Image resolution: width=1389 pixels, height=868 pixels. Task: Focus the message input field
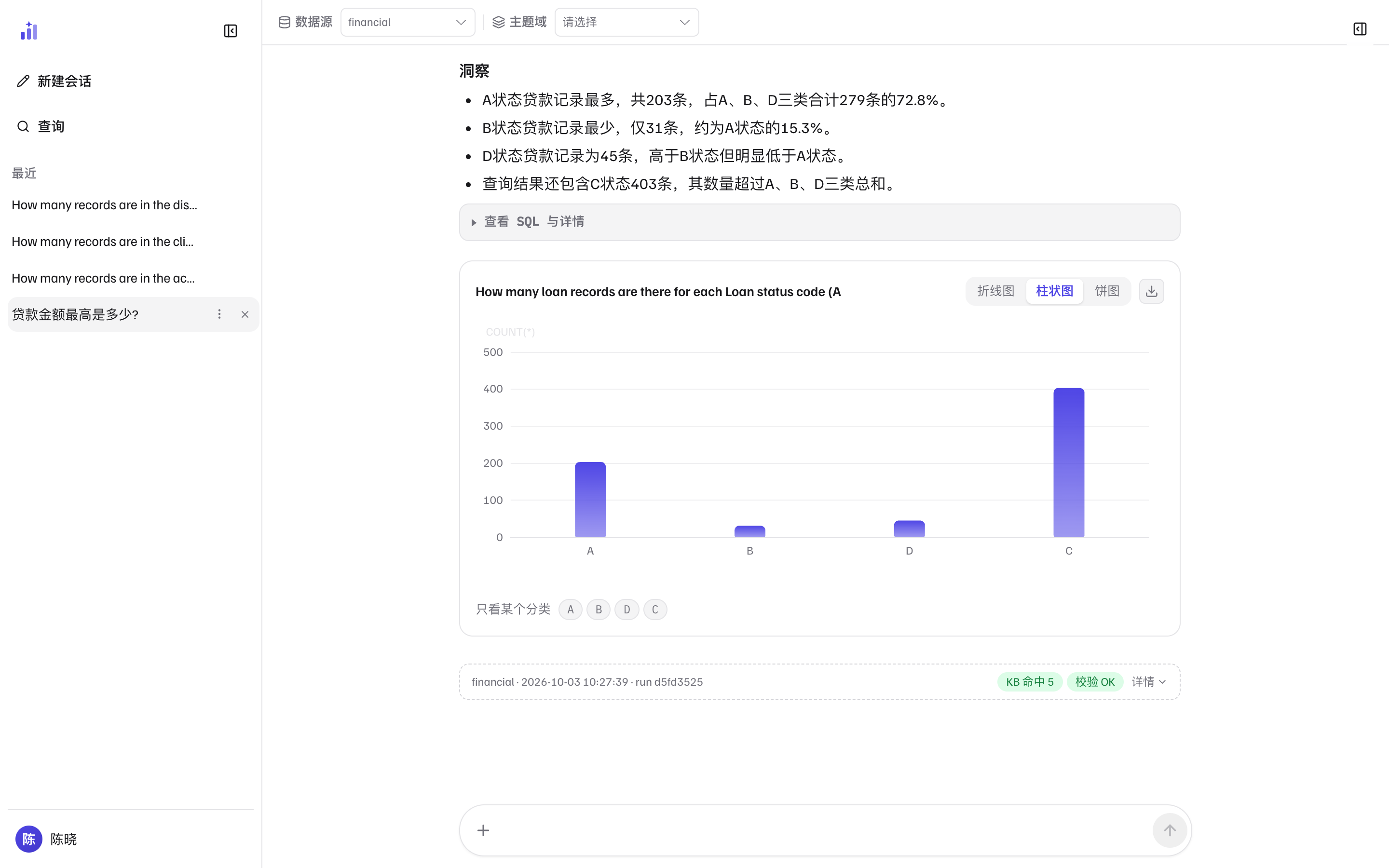point(821,830)
